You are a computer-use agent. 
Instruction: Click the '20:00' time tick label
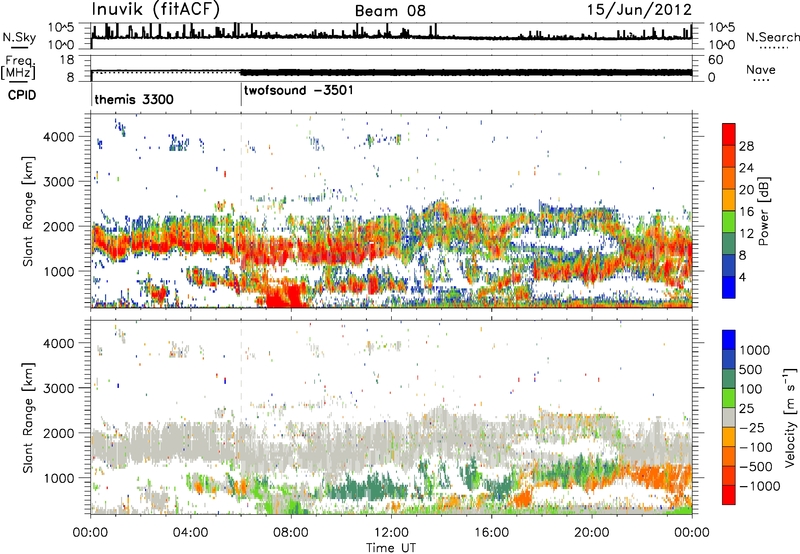(x=592, y=533)
